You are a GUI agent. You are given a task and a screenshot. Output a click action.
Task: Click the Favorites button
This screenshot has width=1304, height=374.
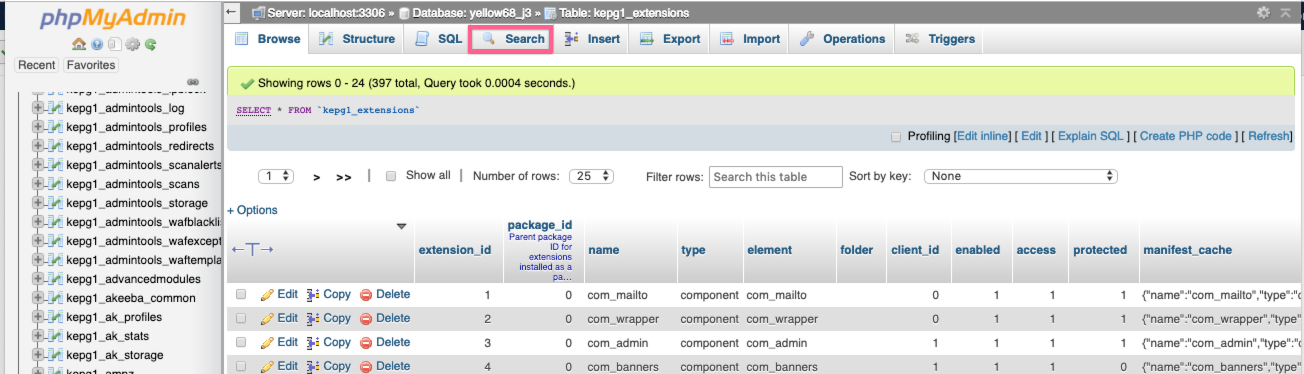91,65
